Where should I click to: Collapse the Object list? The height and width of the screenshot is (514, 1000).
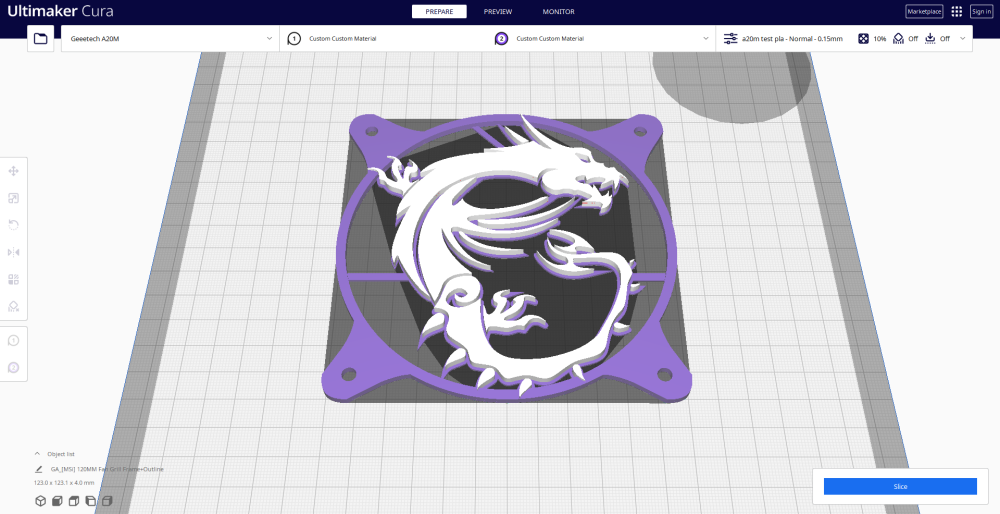(37, 454)
